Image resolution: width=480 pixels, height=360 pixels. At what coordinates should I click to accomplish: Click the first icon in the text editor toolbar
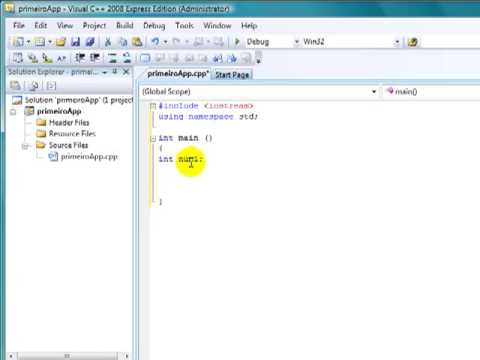tap(17, 58)
